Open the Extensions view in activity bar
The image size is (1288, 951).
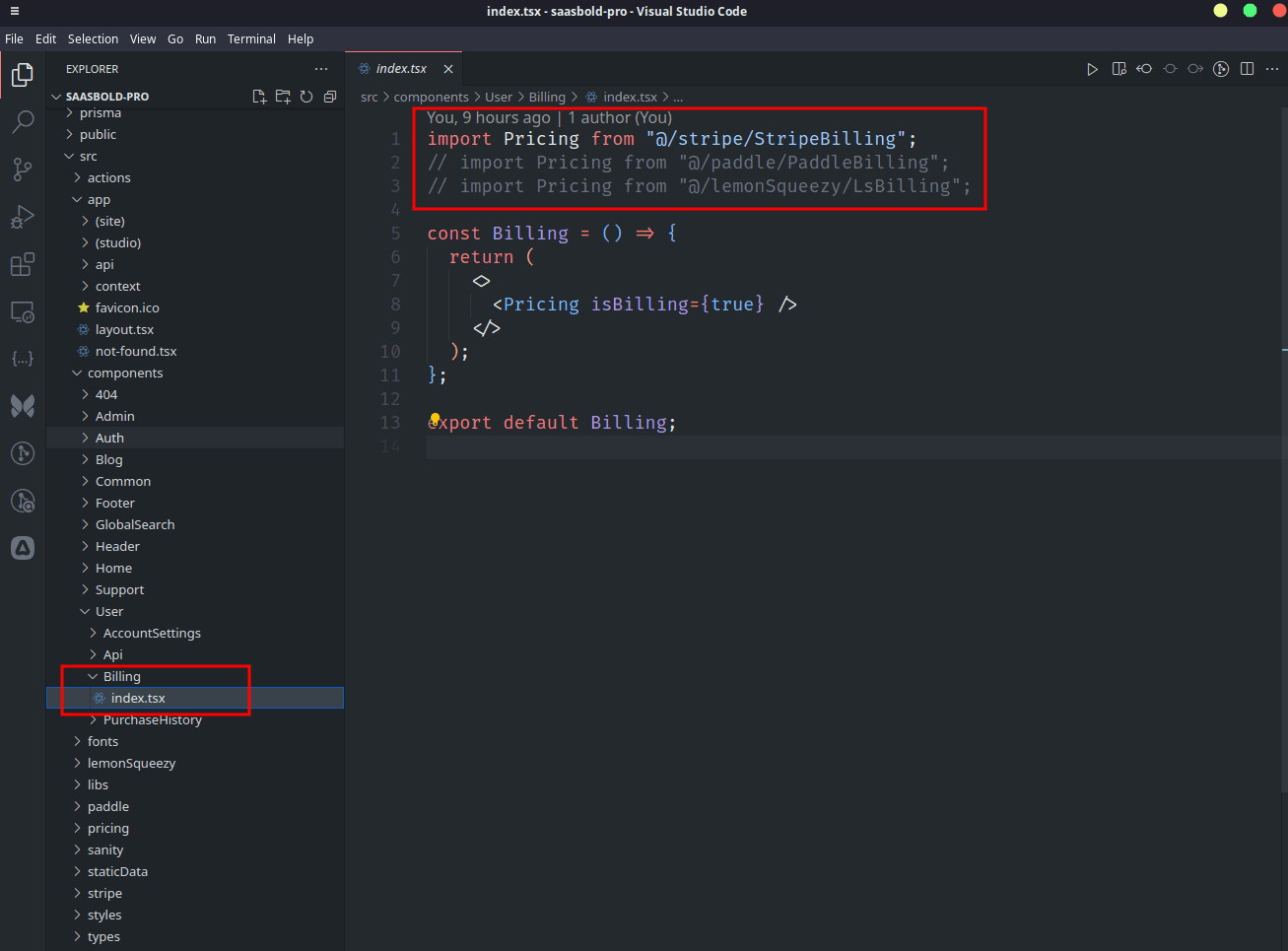coord(22,264)
